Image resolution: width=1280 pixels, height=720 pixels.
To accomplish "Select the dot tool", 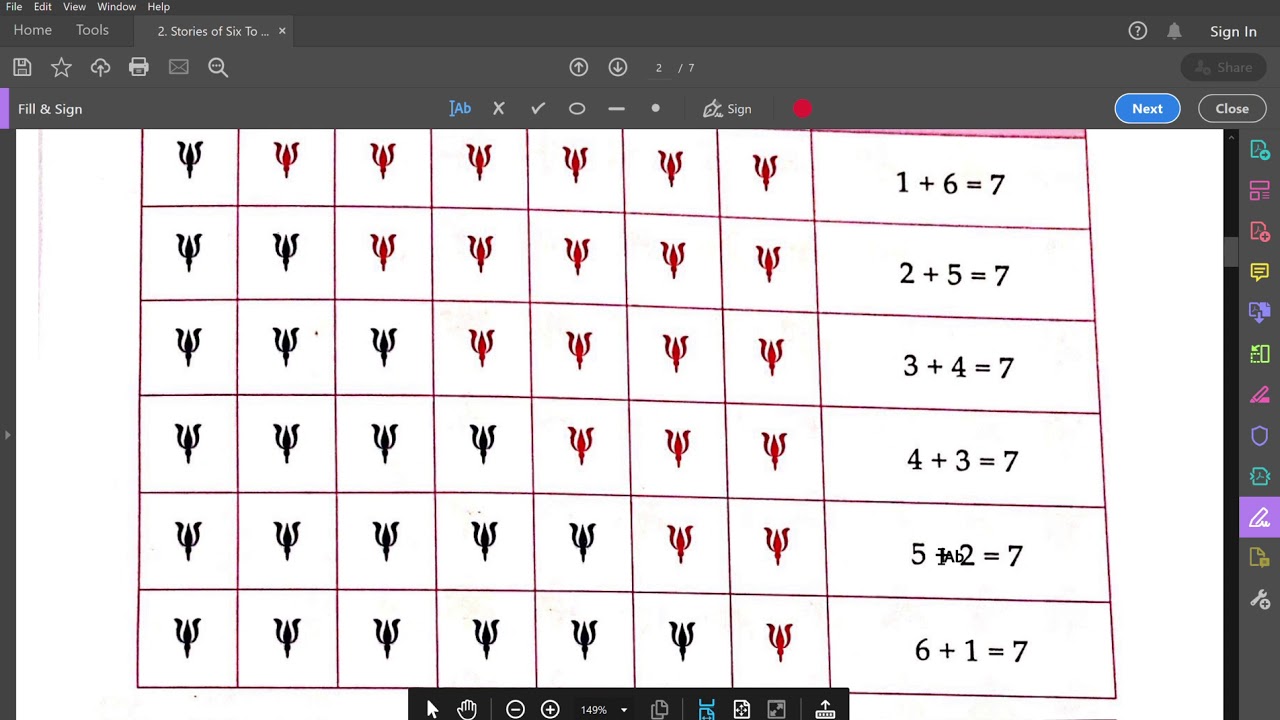I will pyautogui.click(x=655, y=108).
